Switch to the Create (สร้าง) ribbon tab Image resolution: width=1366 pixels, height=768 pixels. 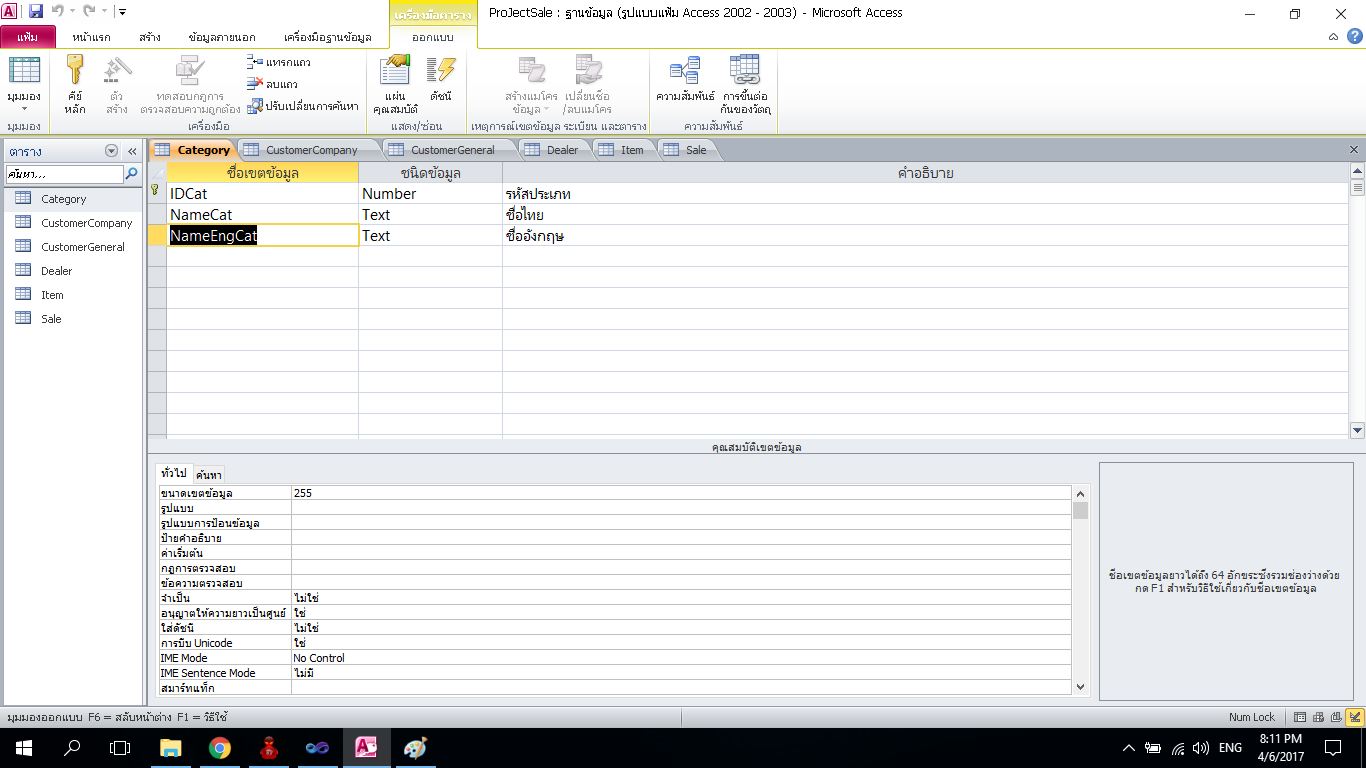coord(150,37)
